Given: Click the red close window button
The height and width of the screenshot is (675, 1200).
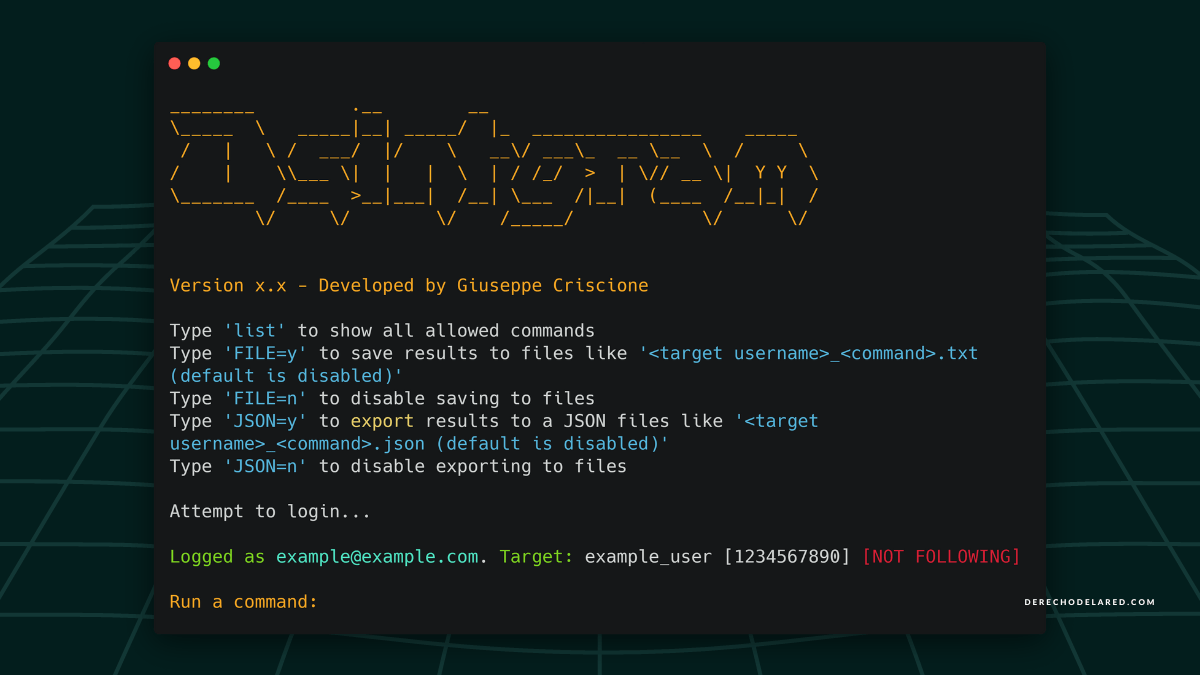Looking at the screenshot, I should coord(174,63).
